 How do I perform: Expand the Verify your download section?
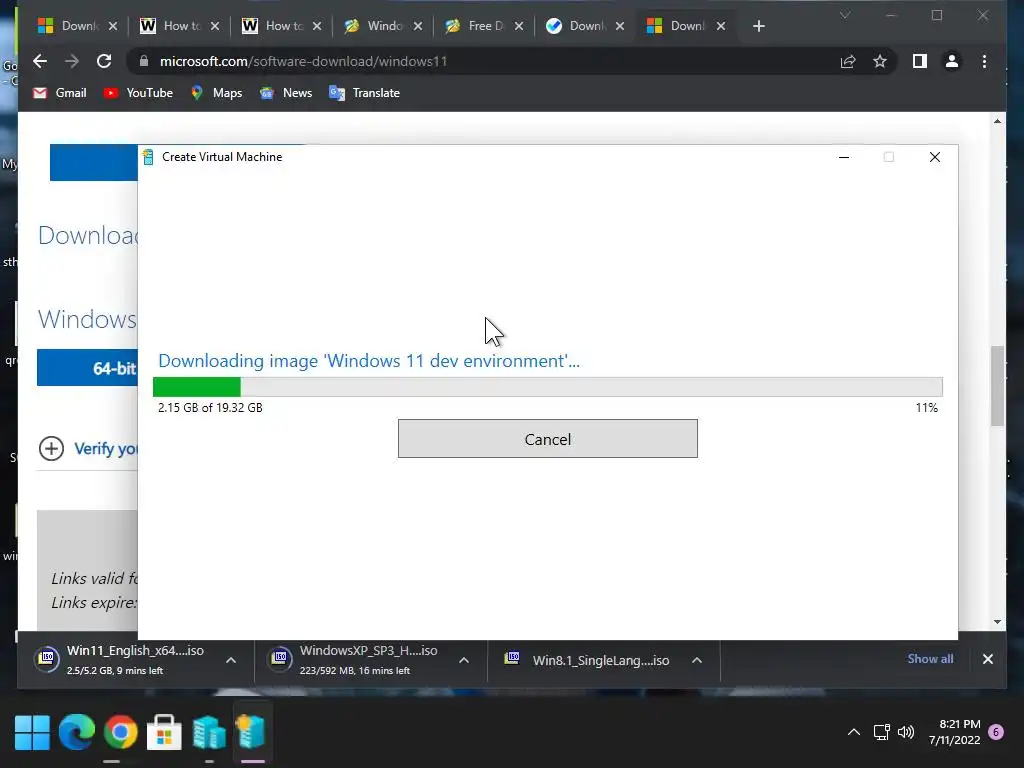(88, 449)
